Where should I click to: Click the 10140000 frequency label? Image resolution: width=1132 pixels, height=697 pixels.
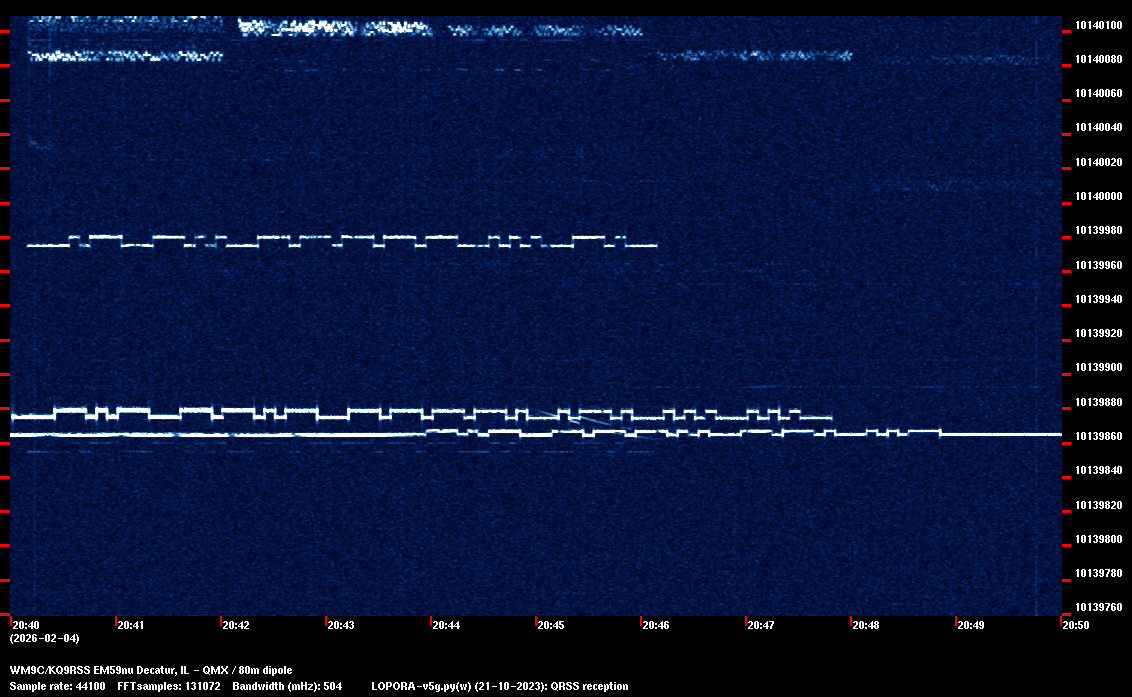1098,196
